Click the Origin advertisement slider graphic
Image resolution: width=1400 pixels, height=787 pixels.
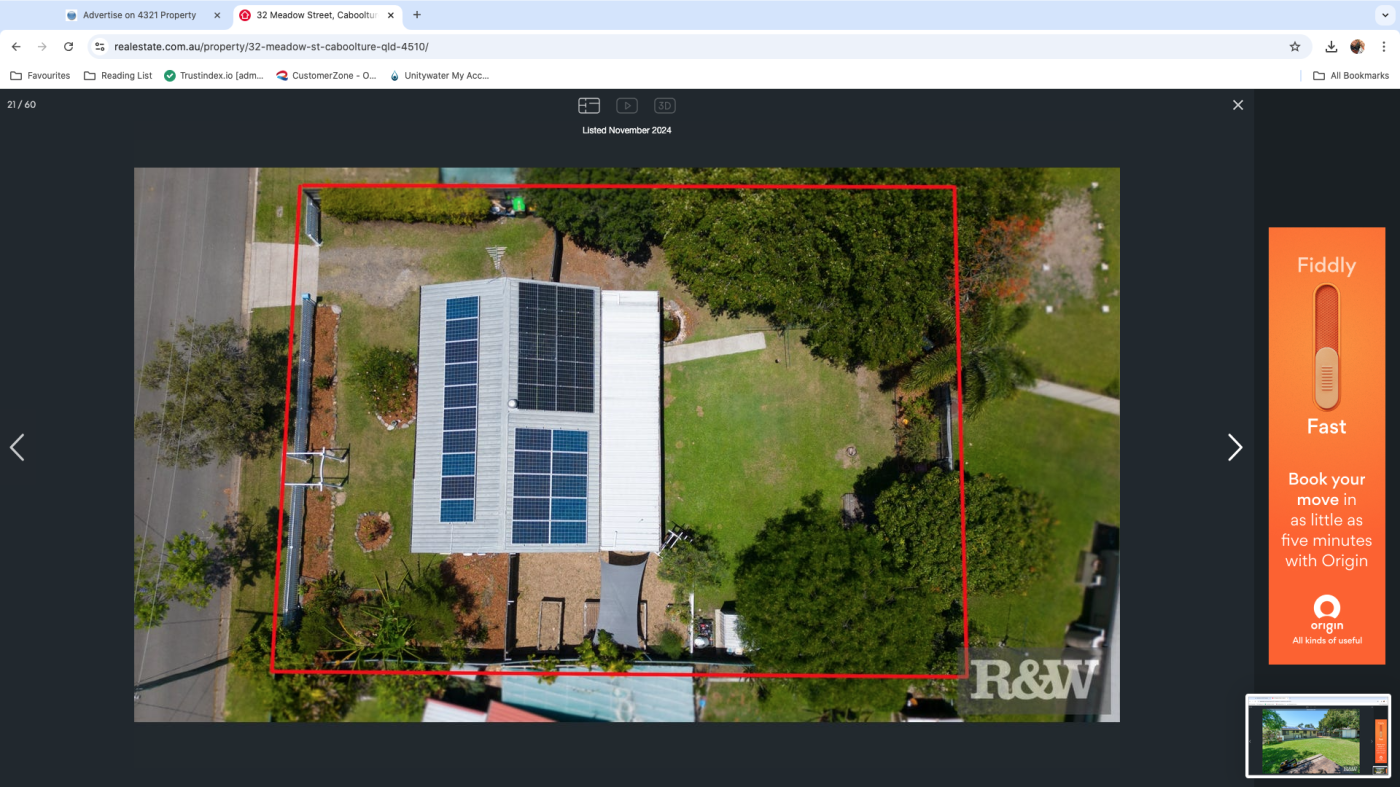tap(1326, 347)
